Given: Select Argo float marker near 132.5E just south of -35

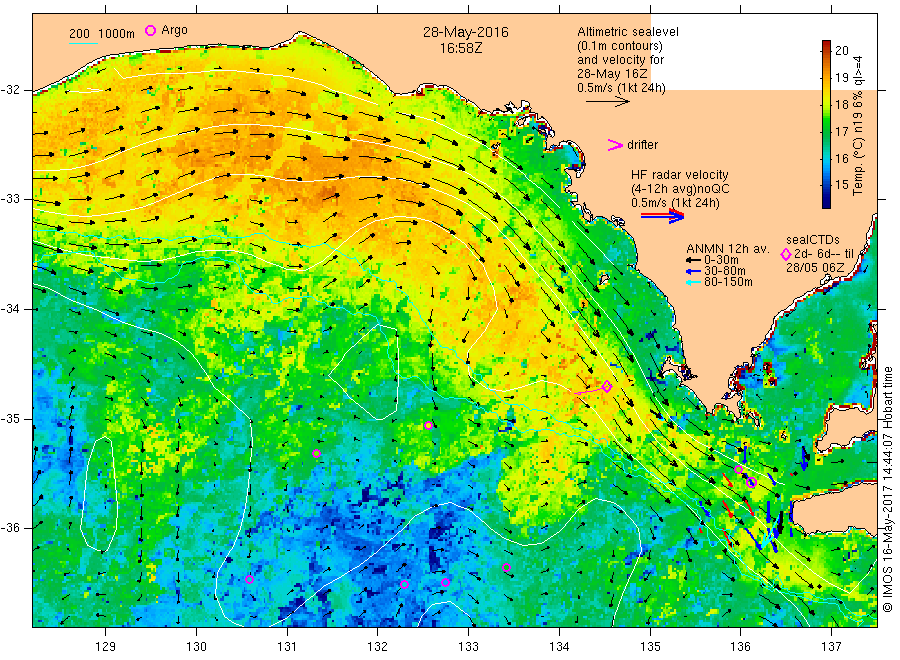Looking at the screenshot, I should tap(429, 425).
